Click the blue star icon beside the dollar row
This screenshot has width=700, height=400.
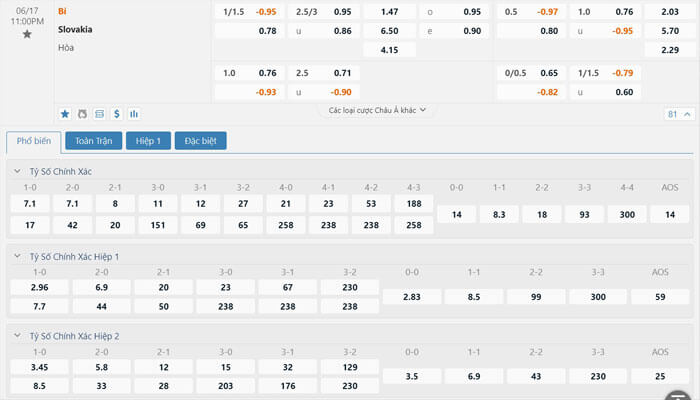point(65,114)
